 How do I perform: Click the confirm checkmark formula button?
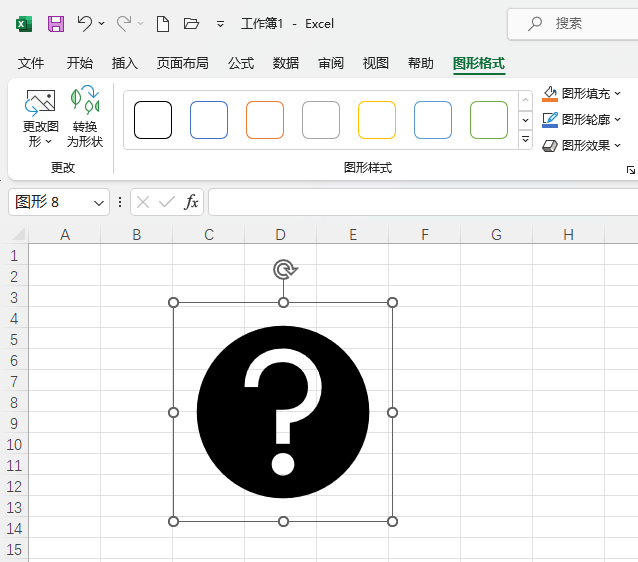(167, 202)
